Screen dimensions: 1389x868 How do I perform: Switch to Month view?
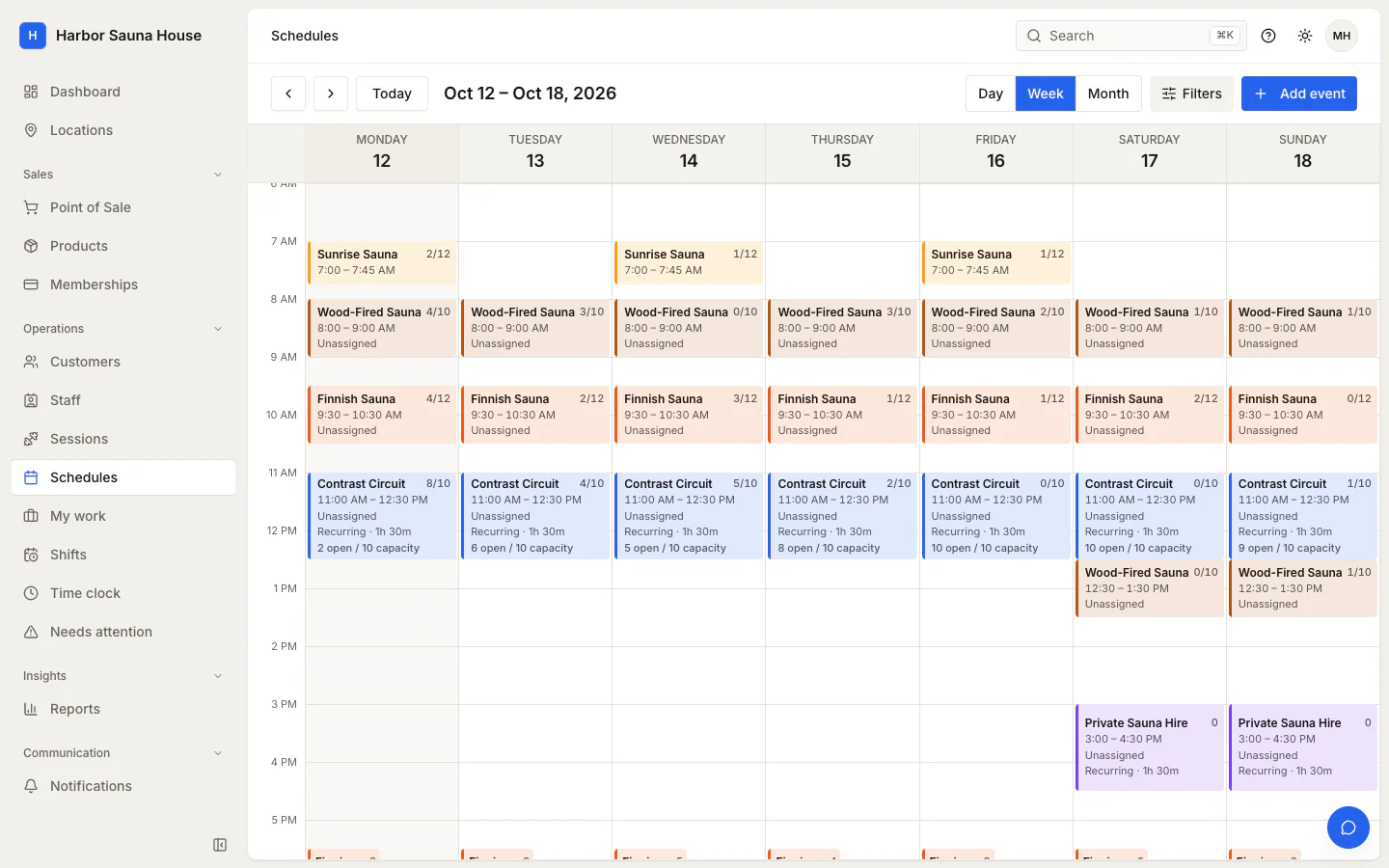pyautogui.click(x=1108, y=94)
